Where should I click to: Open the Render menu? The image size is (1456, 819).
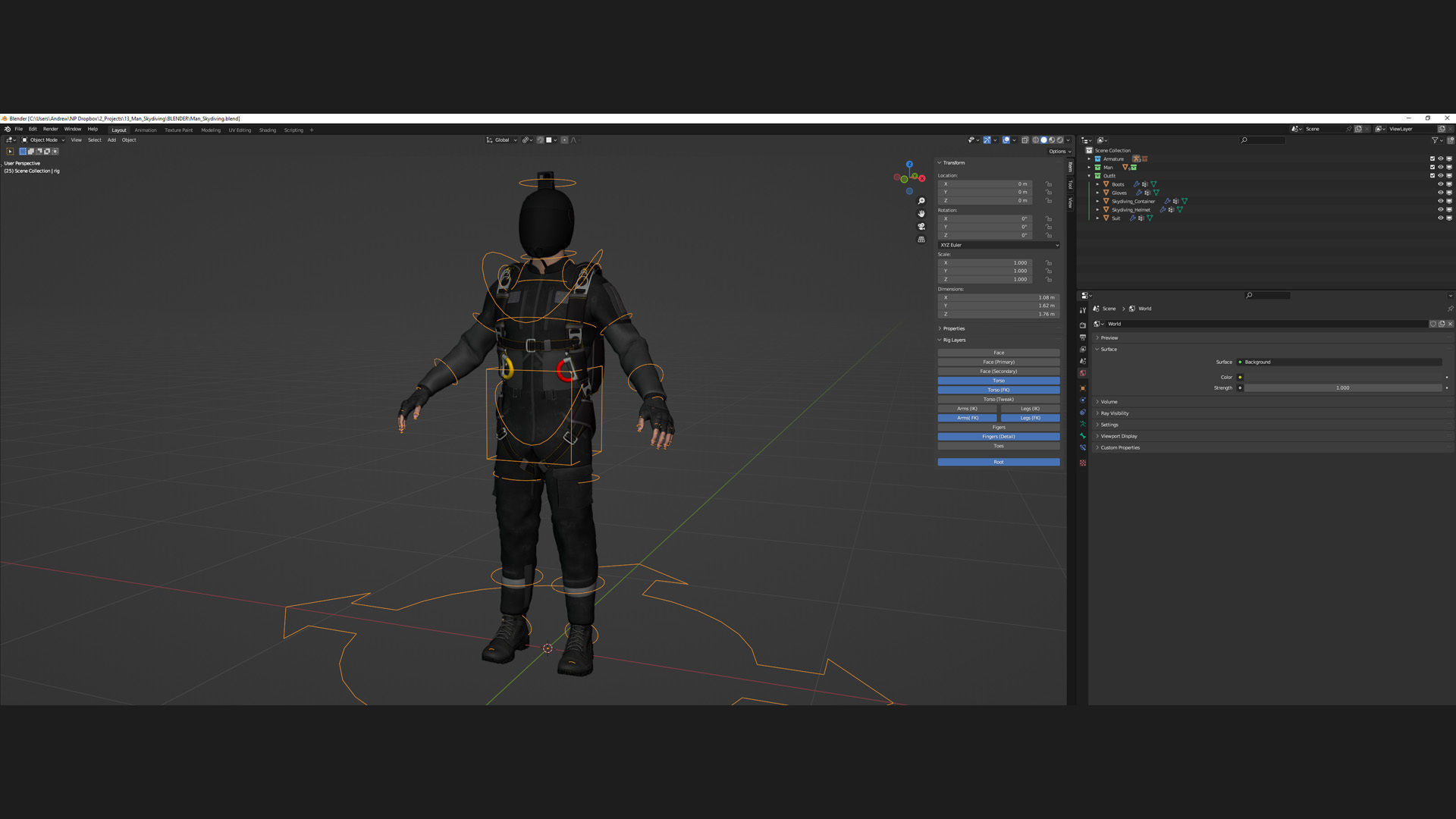point(50,129)
